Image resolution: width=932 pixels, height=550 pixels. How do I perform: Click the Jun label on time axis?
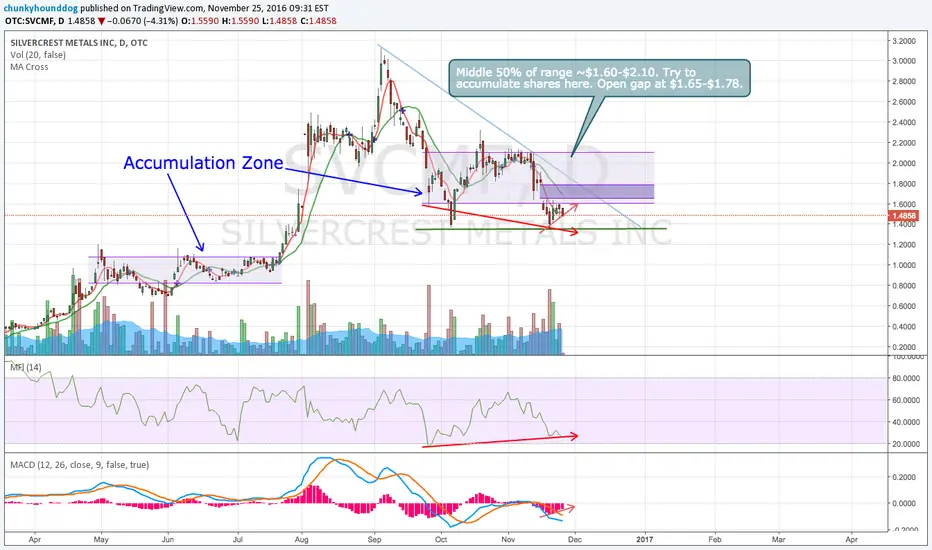pyautogui.click(x=168, y=540)
